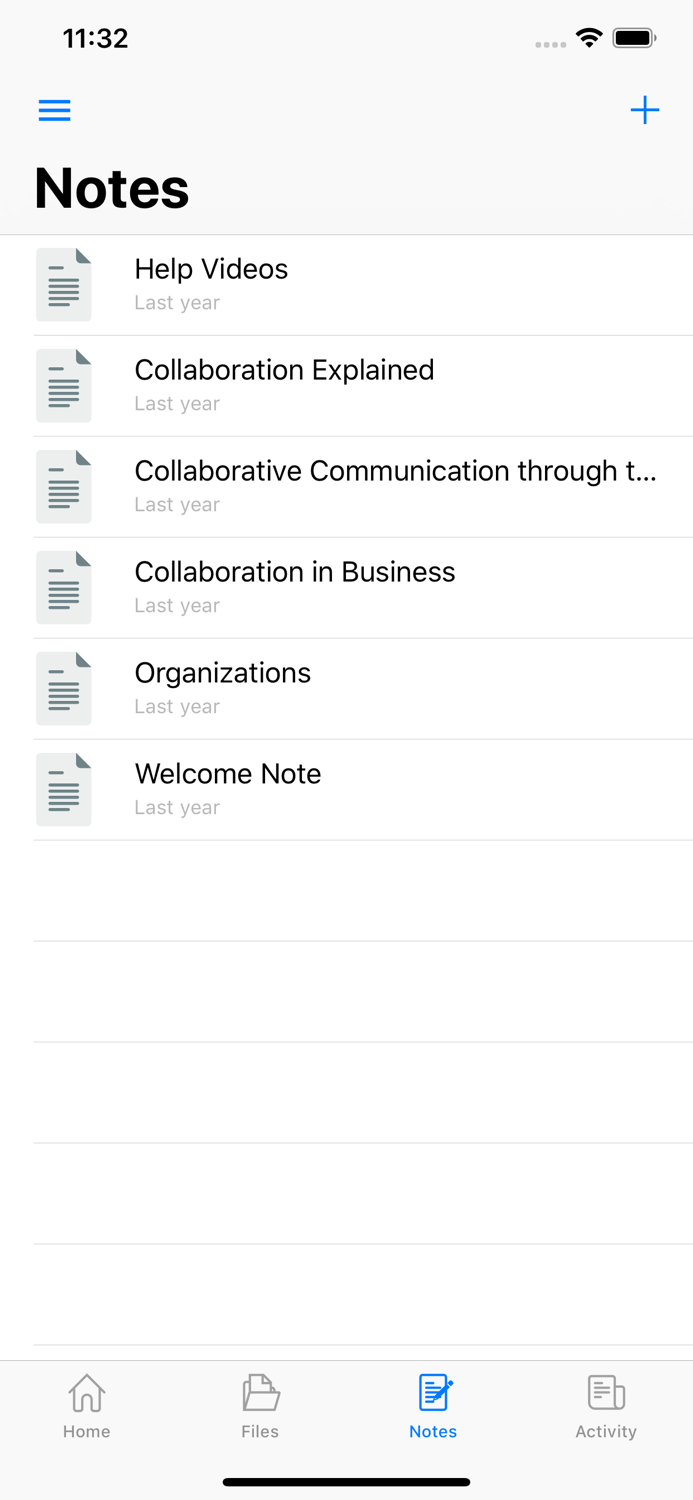Switch to the Files tab

click(260, 1406)
